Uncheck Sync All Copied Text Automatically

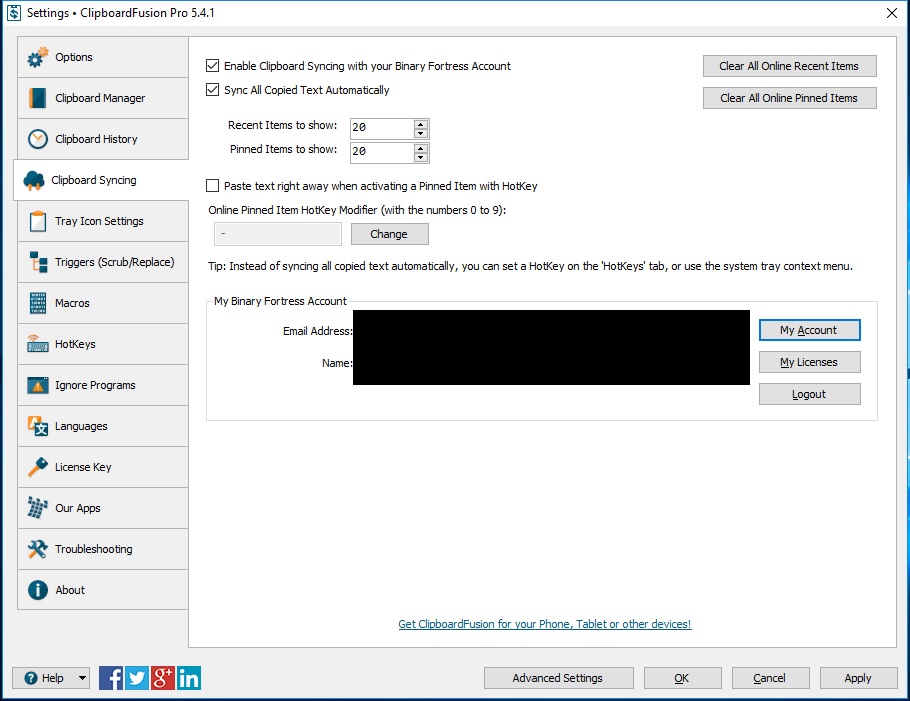click(212, 90)
